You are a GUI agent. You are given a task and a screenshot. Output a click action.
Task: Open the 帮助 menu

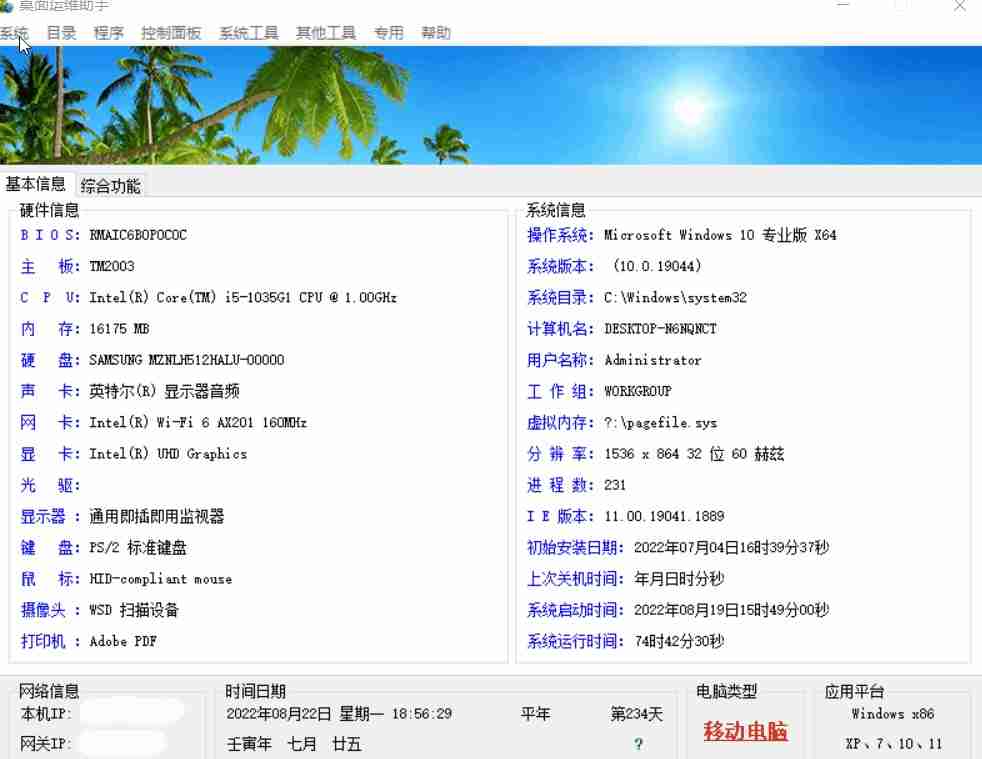click(435, 32)
